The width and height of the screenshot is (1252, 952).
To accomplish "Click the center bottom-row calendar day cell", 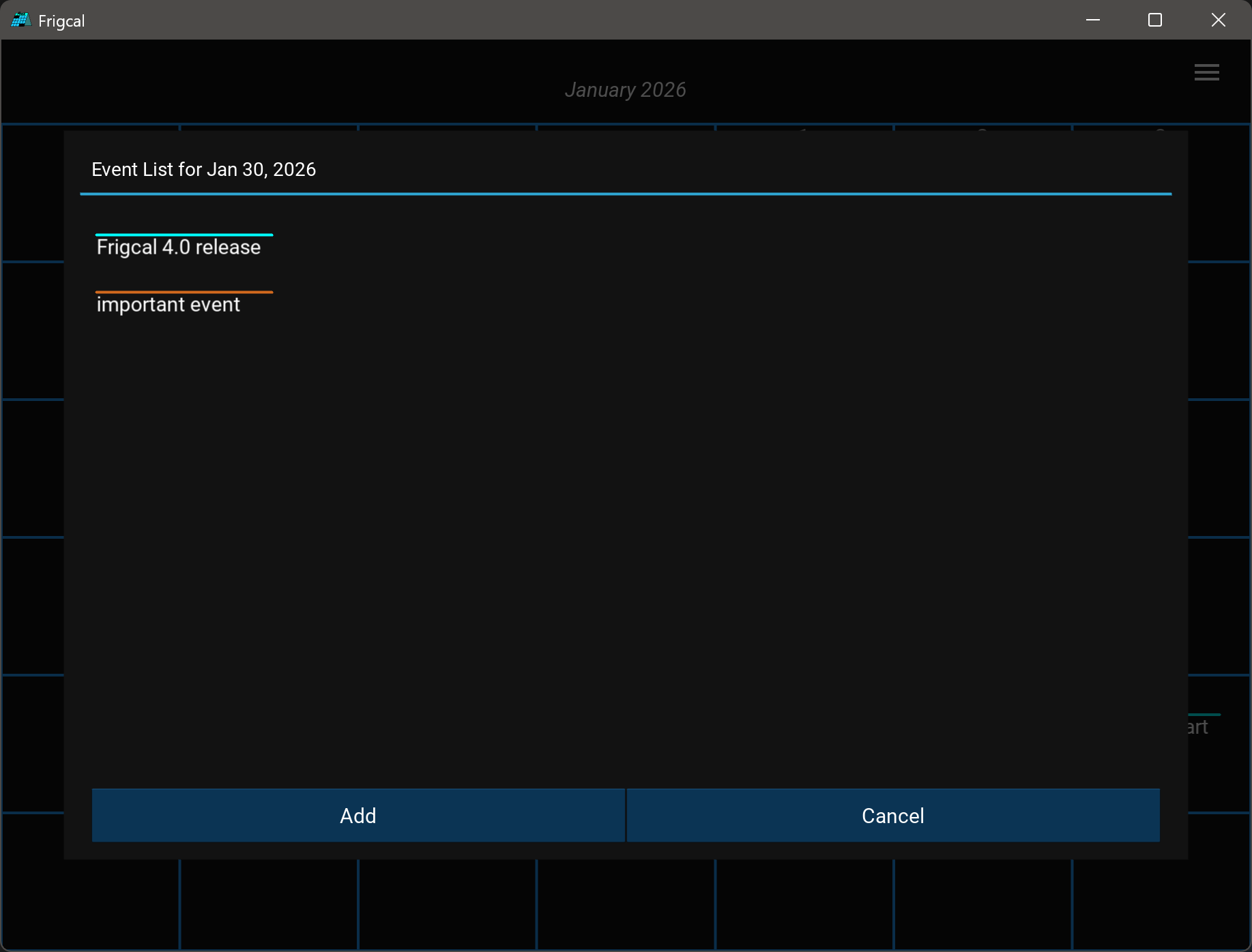I will coord(625,904).
